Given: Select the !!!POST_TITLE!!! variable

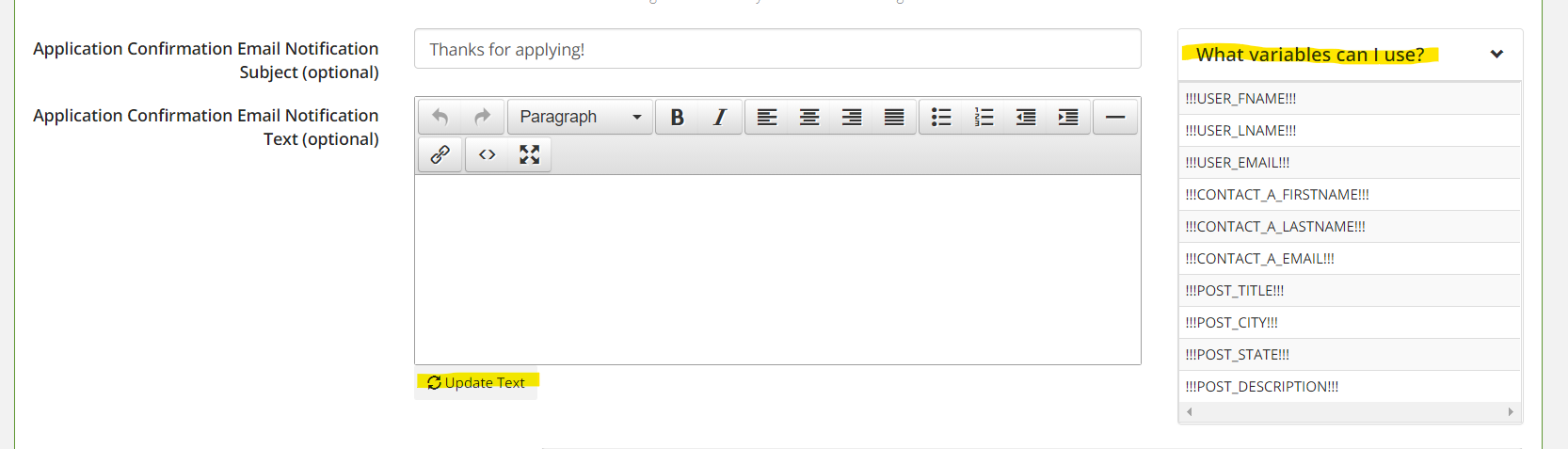Looking at the screenshot, I should (1350, 291).
